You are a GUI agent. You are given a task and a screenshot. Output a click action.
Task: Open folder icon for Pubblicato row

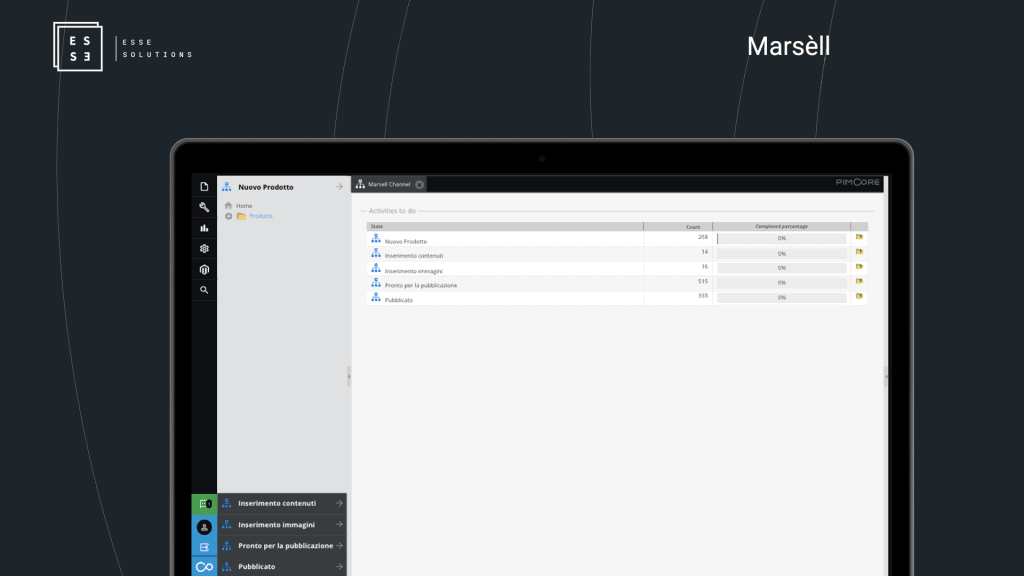859,296
